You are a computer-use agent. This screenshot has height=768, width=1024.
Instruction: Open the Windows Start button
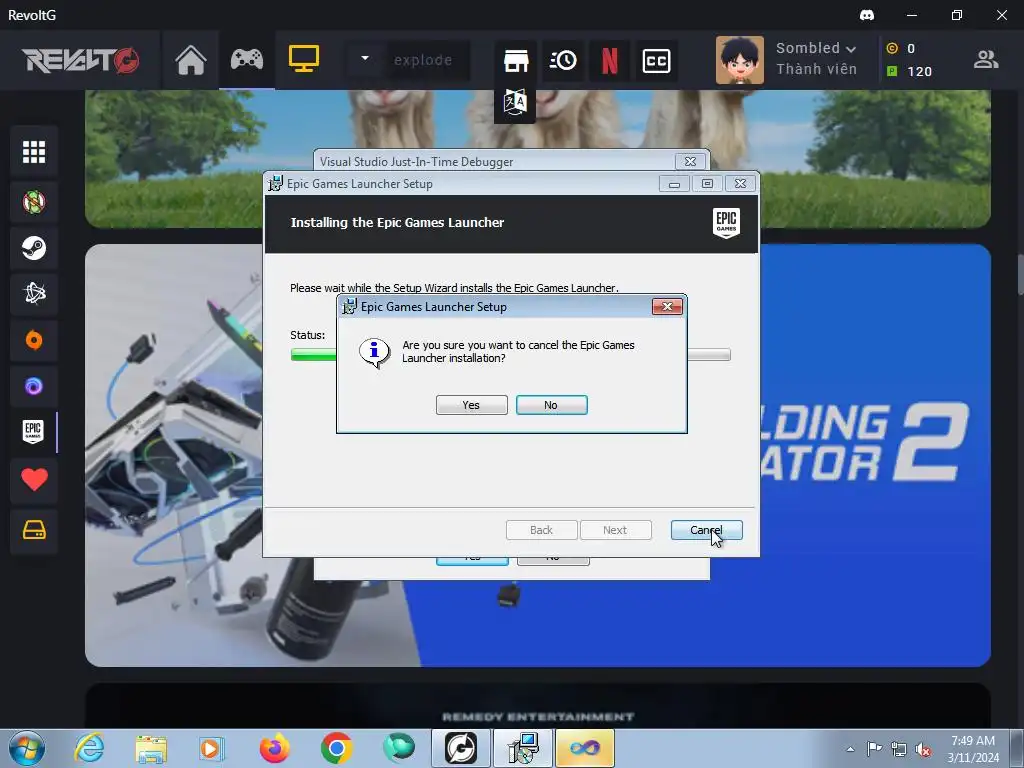[27, 748]
